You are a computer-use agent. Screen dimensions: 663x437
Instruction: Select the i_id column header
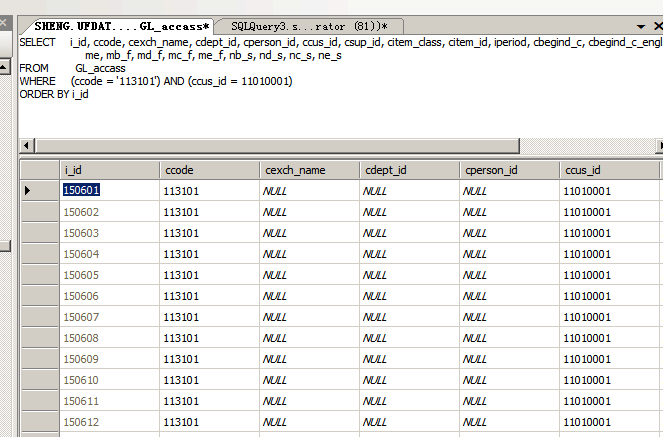(x=109, y=170)
